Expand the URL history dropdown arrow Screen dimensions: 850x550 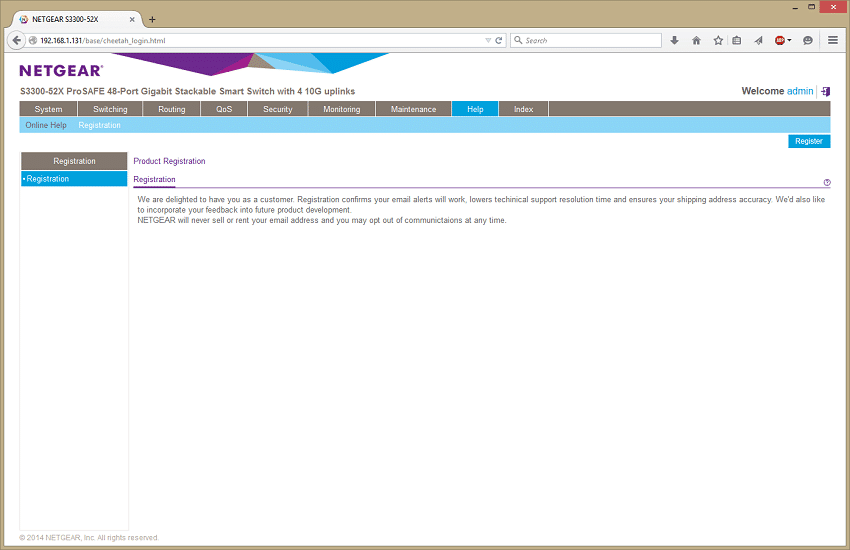pos(488,41)
